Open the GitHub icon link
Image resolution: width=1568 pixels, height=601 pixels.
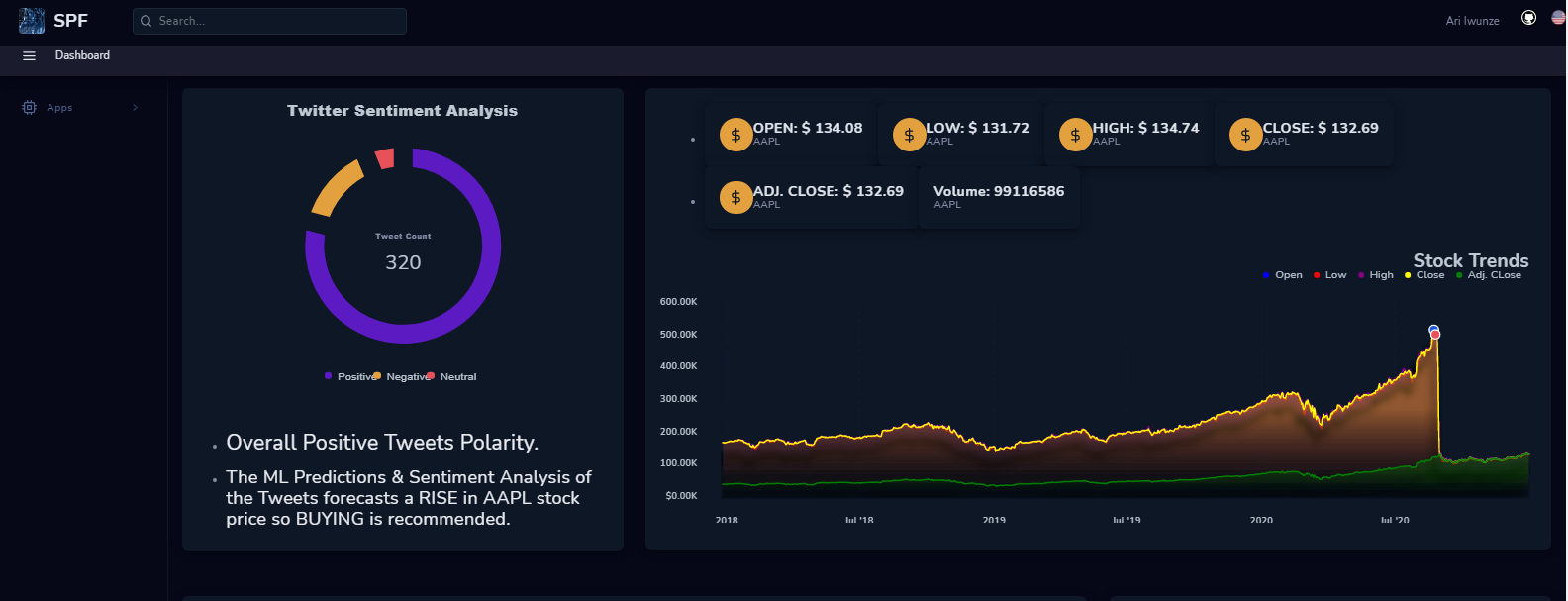(x=1528, y=18)
